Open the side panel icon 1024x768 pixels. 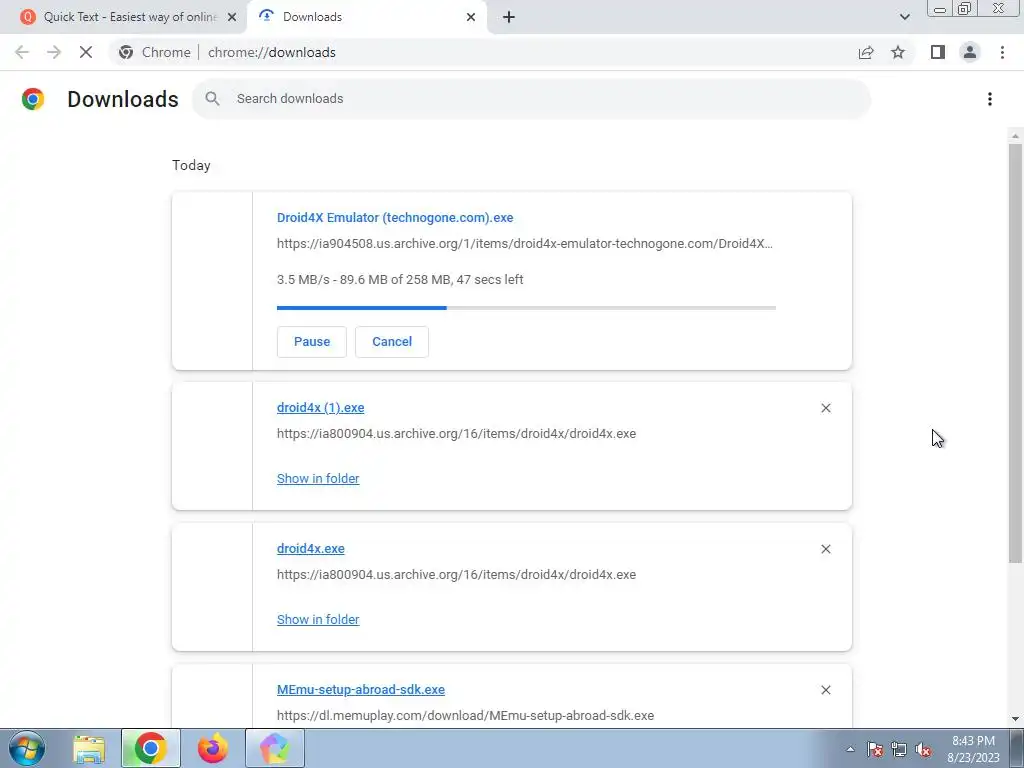click(x=938, y=52)
